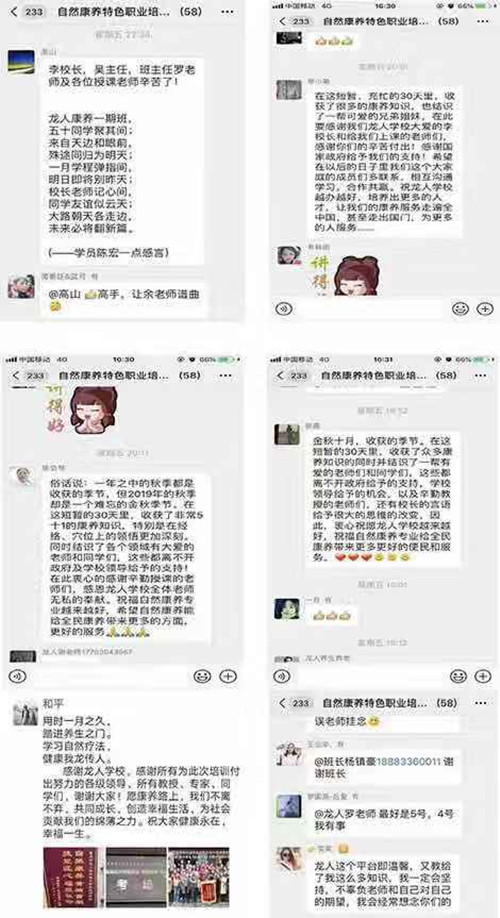Open the emoji picker in the 16:30 screenshot
500x918 pixels.
tap(461, 308)
